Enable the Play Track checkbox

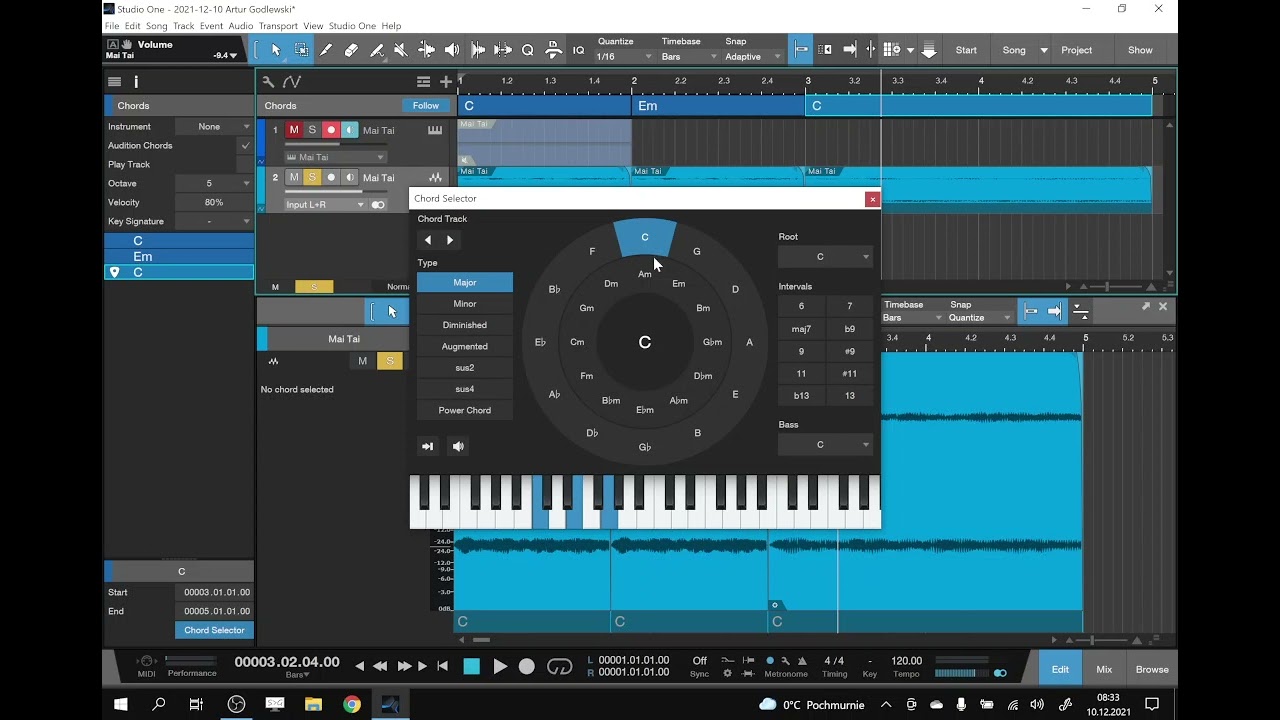click(245, 164)
